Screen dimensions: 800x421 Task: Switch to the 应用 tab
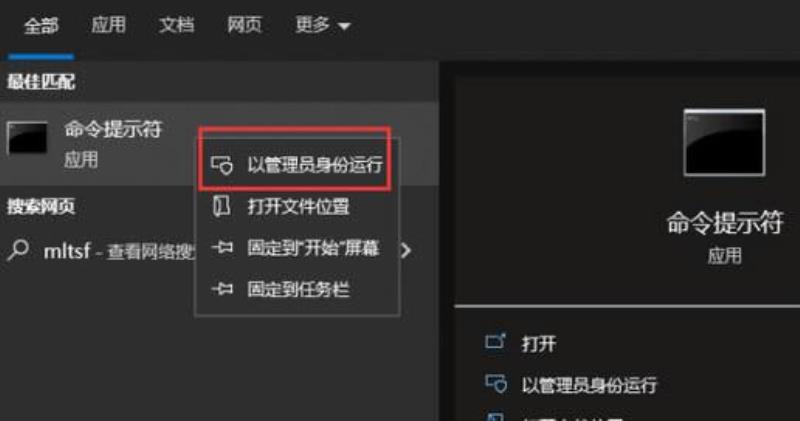click(x=108, y=24)
